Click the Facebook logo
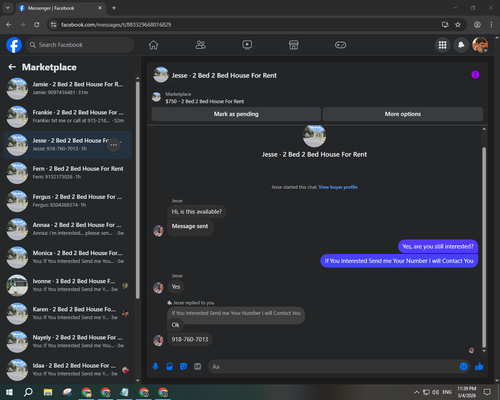Image resolution: width=500 pixels, height=400 pixels. (14, 45)
